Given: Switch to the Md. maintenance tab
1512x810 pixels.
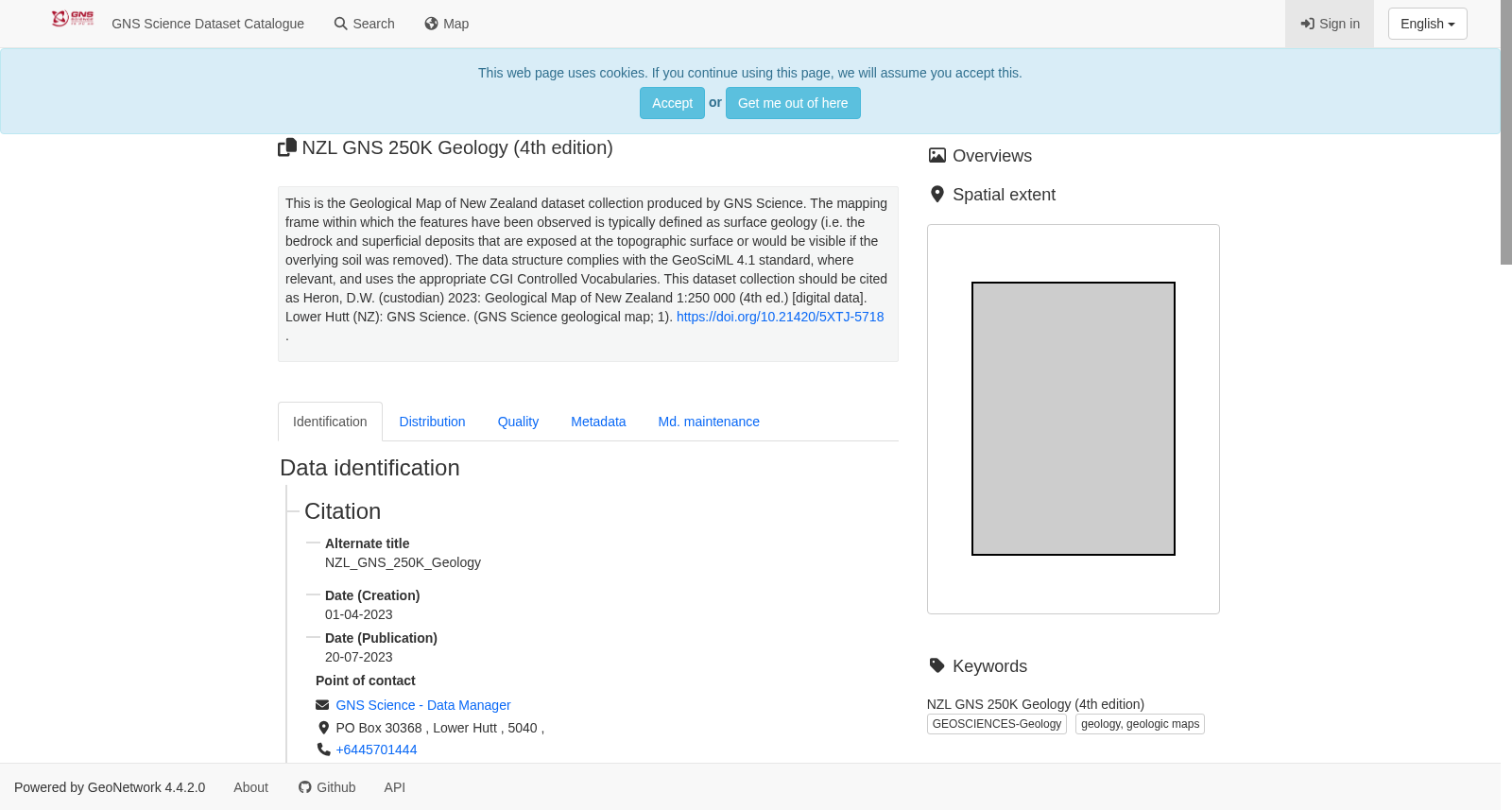Looking at the screenshot, I should 709,422.
